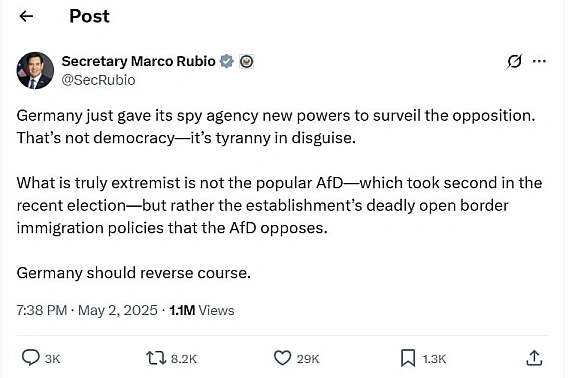Click the 8.2K reposts count
The width and height of the screenshot is (584, 378).
tap(184, 359)
